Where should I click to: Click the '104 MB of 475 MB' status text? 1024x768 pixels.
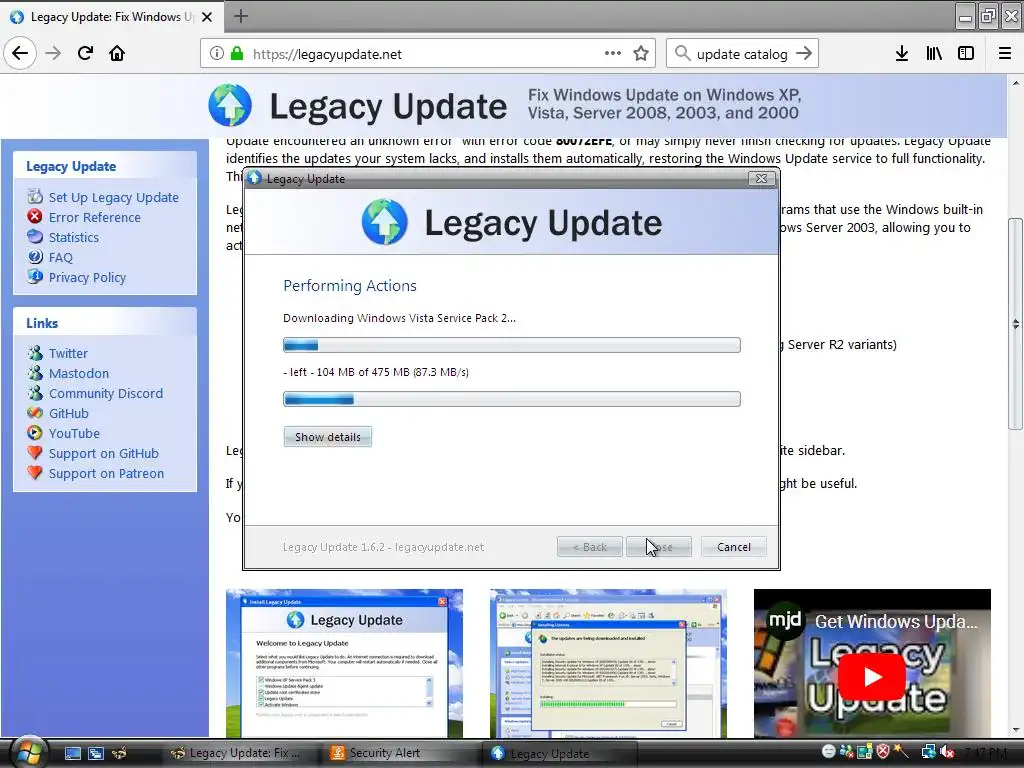tap(363, 372)
